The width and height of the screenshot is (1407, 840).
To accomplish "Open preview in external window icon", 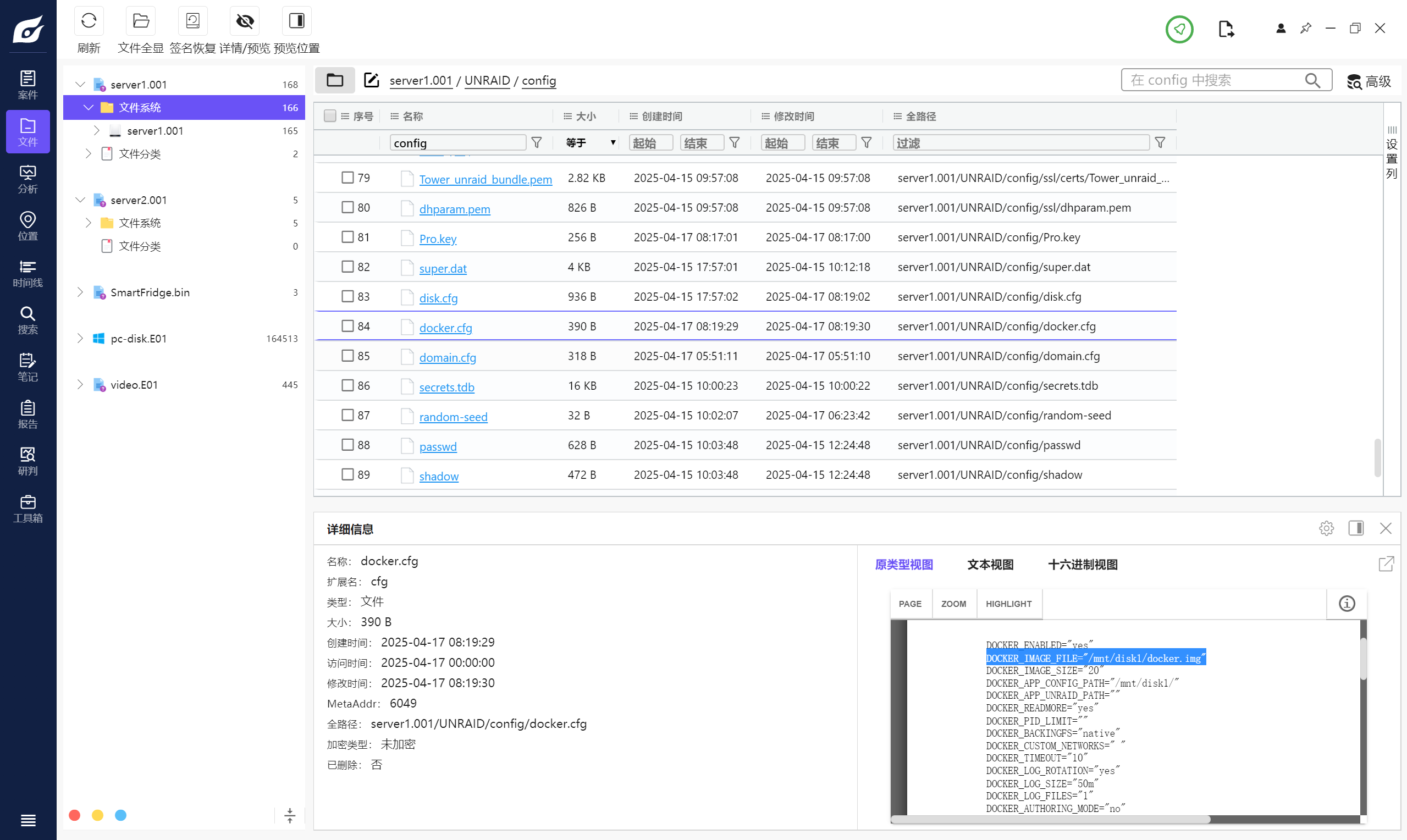I will tap(1386, 564).
